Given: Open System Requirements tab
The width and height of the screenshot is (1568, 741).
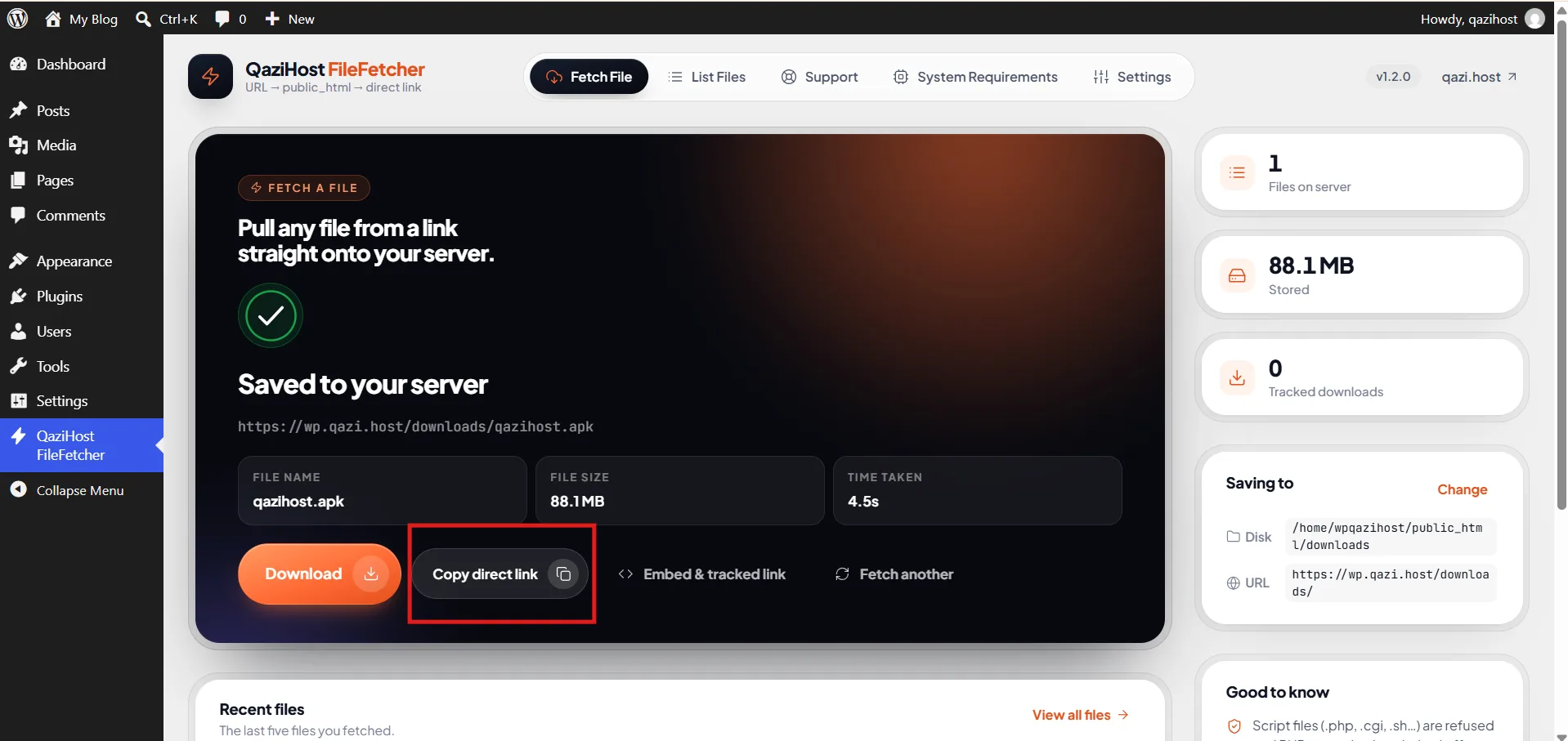Looking at the screenshot, I should 975,77.
